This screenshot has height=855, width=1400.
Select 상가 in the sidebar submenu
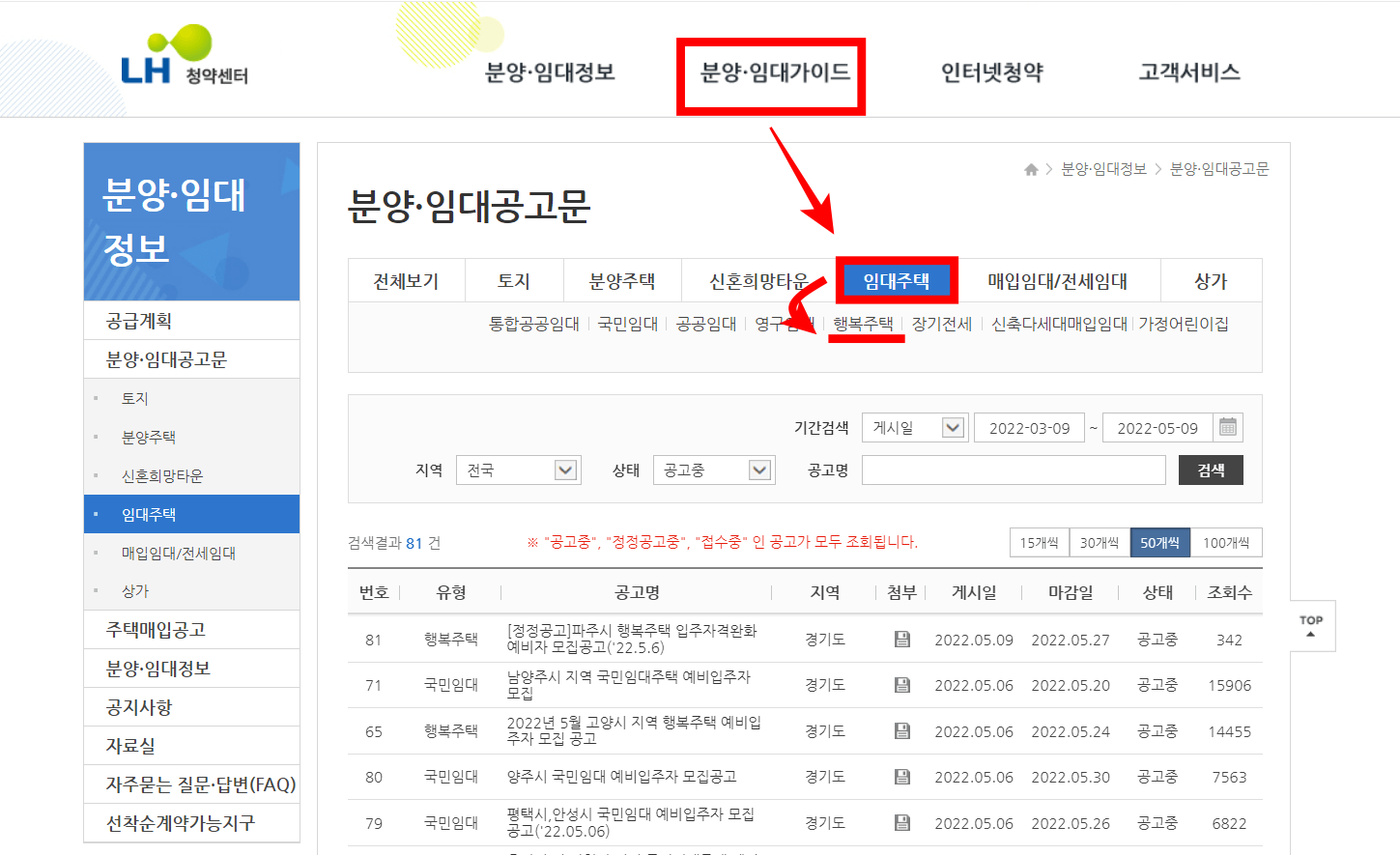tap(191, 591)
